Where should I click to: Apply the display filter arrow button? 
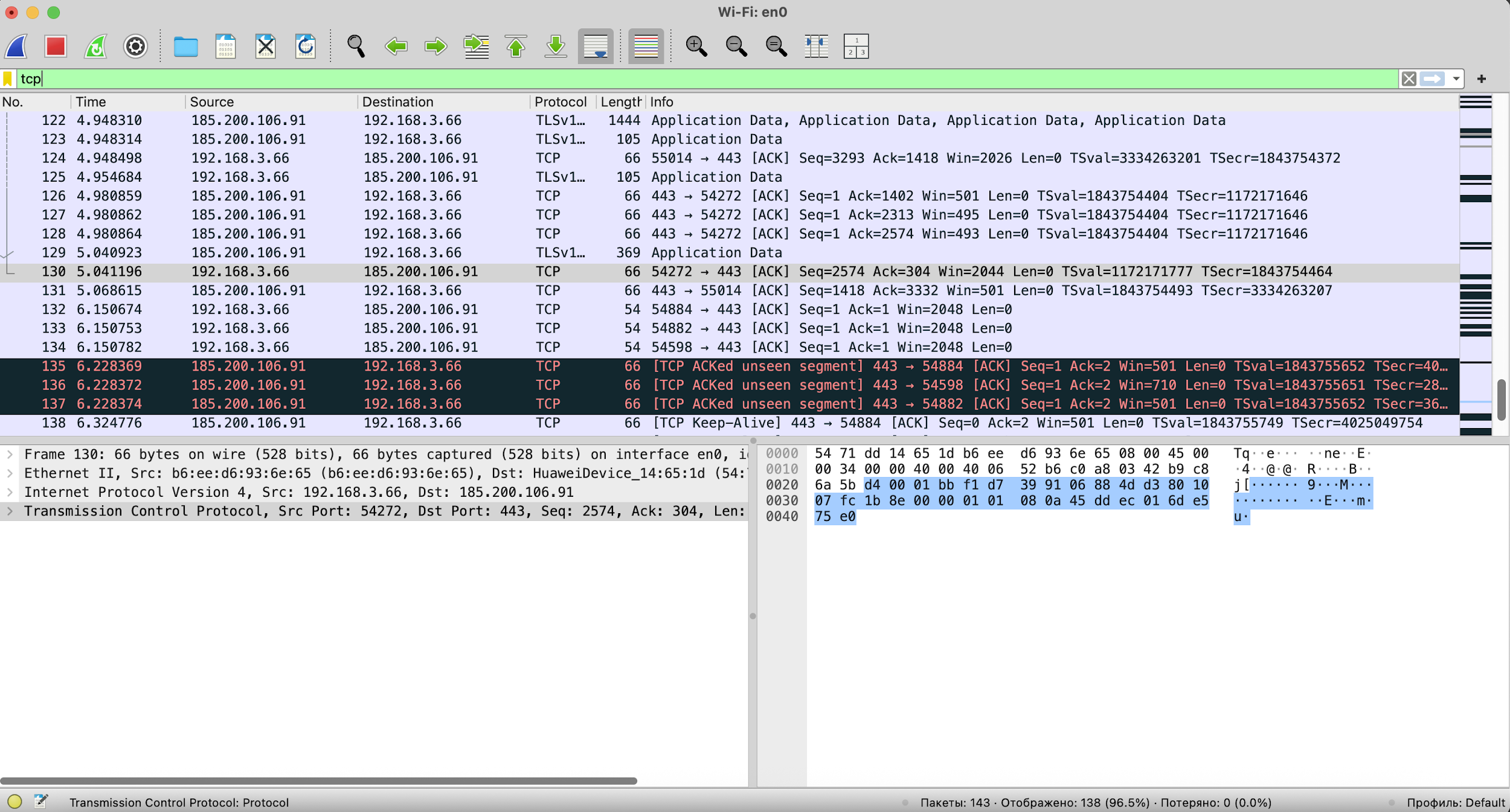(x=1432, y=79)
